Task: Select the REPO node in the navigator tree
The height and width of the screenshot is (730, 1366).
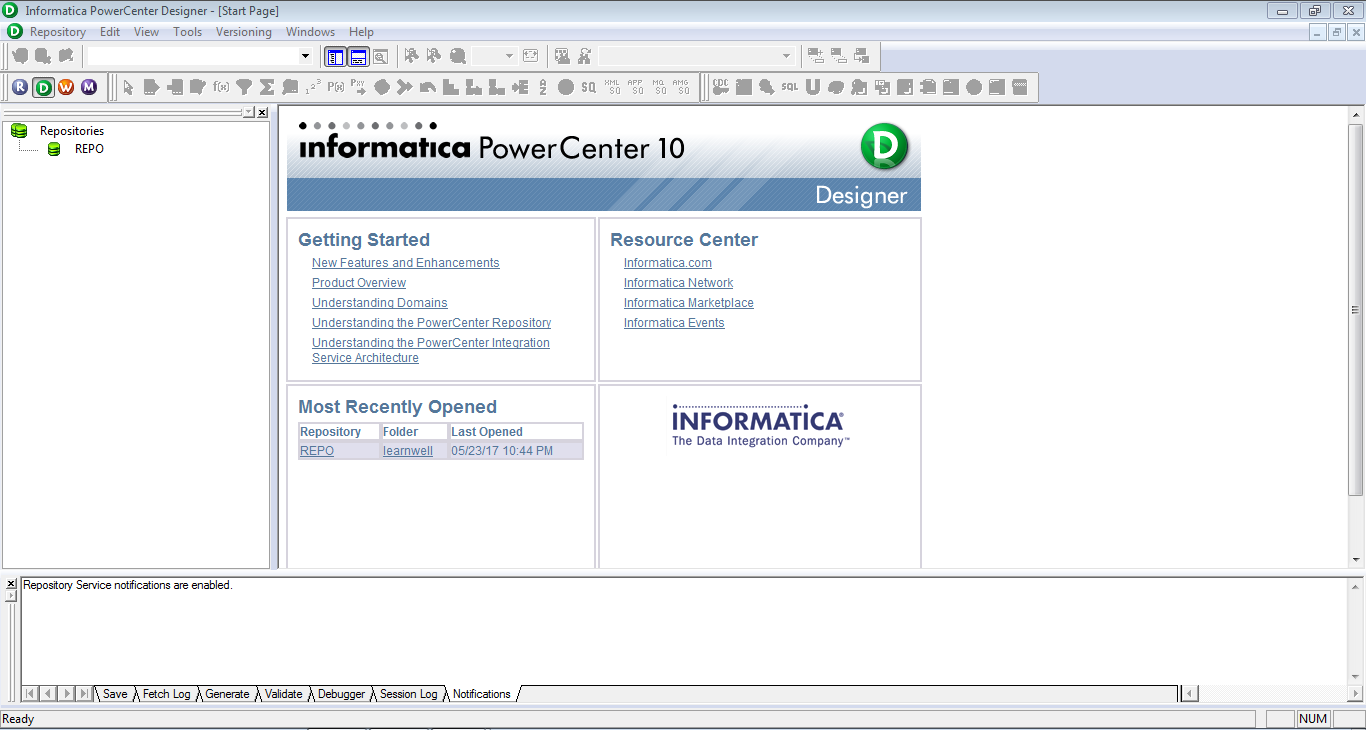Action: tap(89, 149)
